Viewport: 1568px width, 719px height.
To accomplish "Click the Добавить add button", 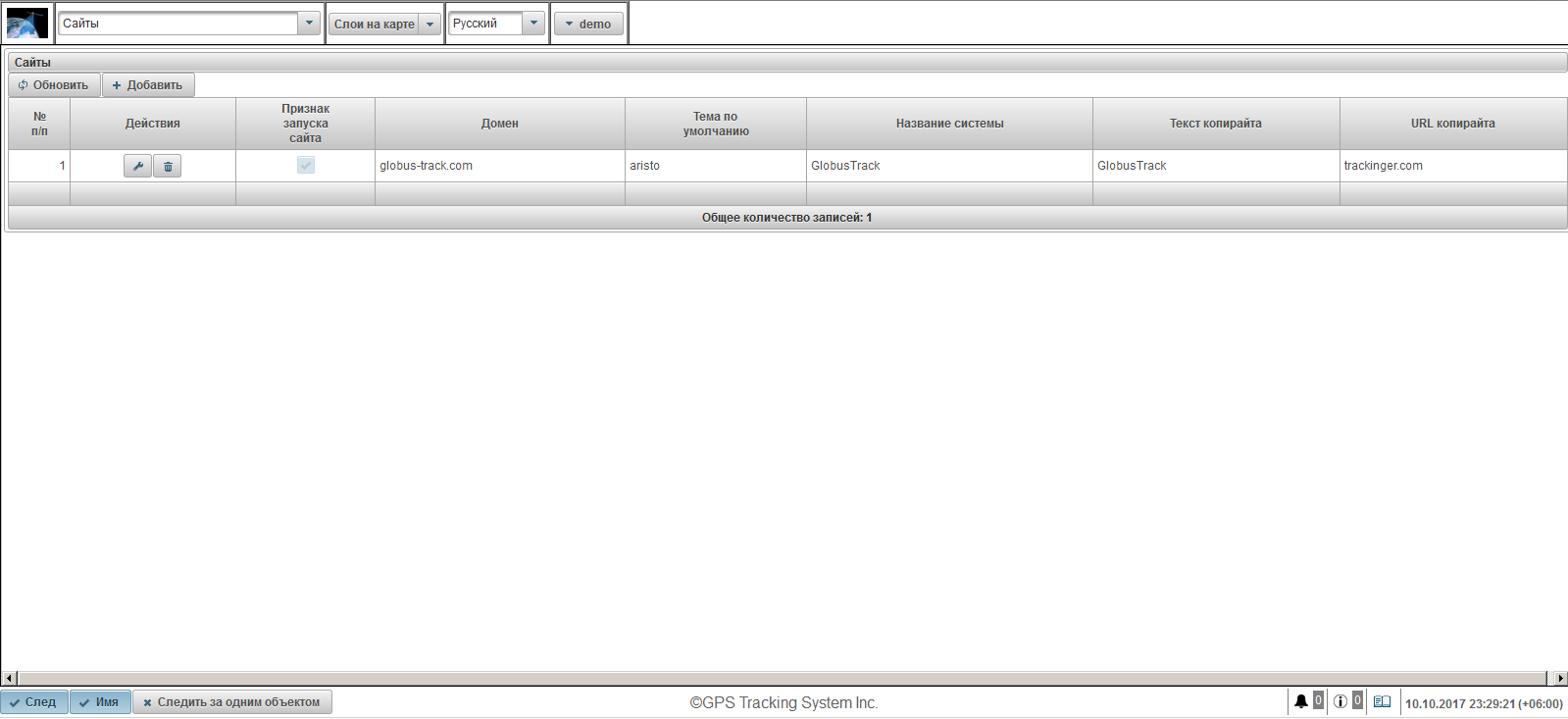I will (x=148, y=85).
